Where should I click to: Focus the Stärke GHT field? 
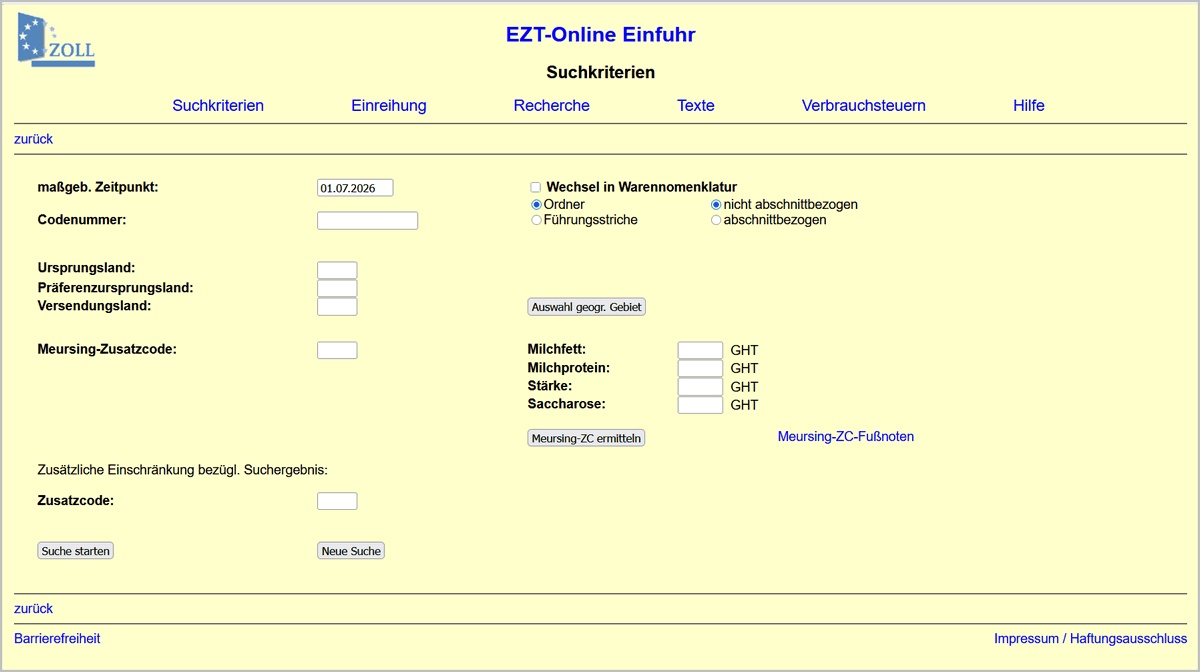[x=700, y=386]
